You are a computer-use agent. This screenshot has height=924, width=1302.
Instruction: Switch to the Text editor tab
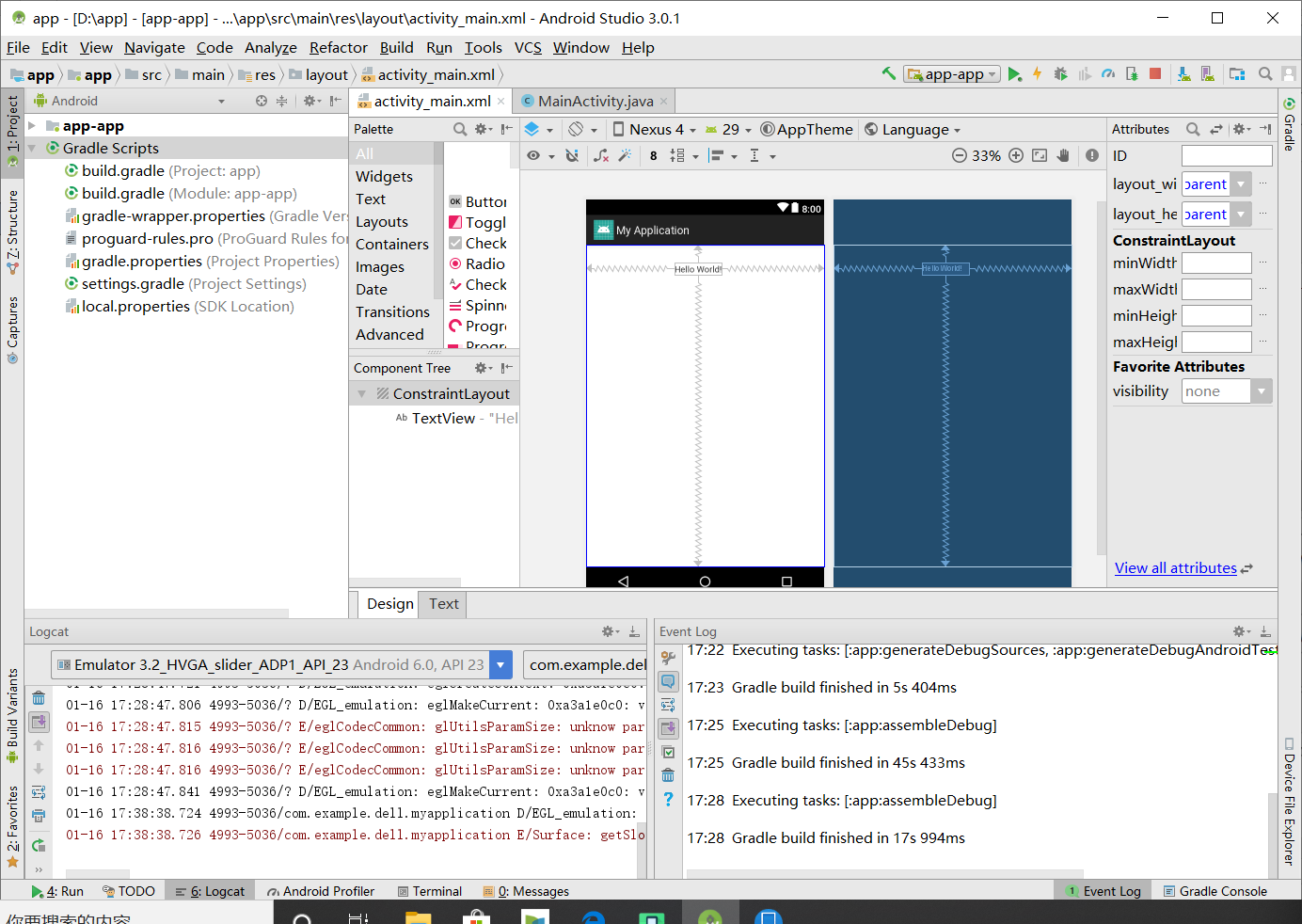(444, 604)
